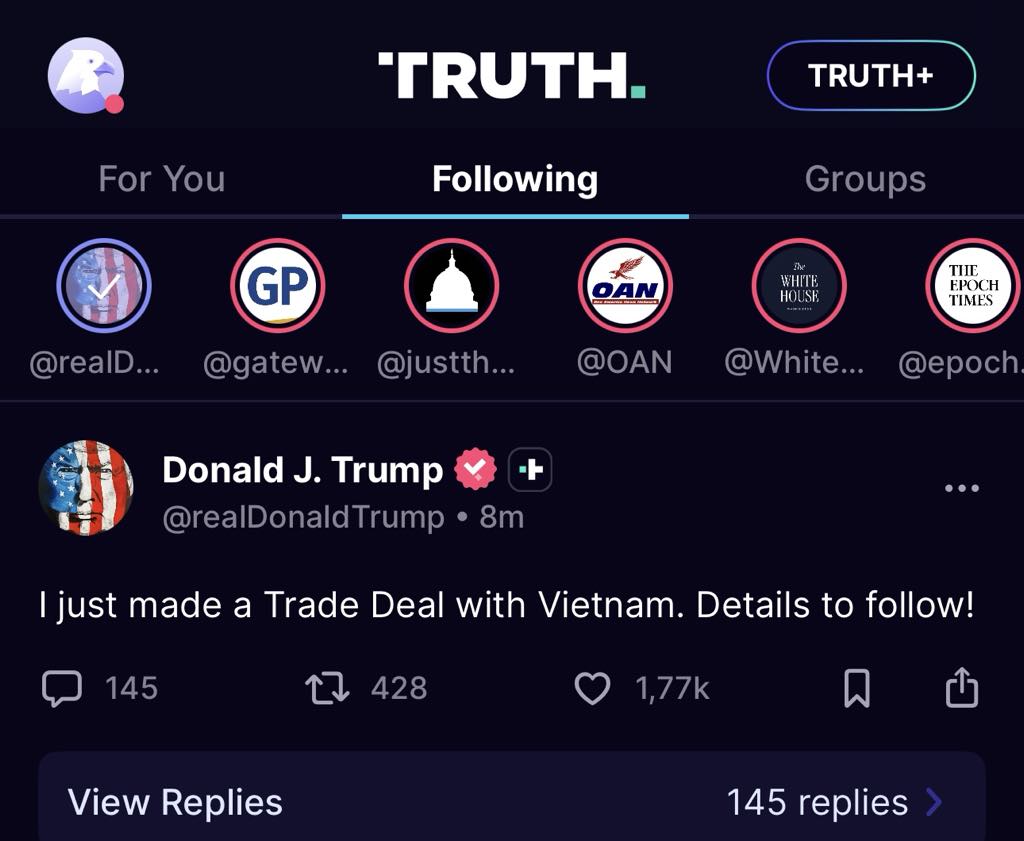Screen dimensions: 1024x841
Task: Open the @justthenews Capitol dome story
Action: [x=451, y=285]
